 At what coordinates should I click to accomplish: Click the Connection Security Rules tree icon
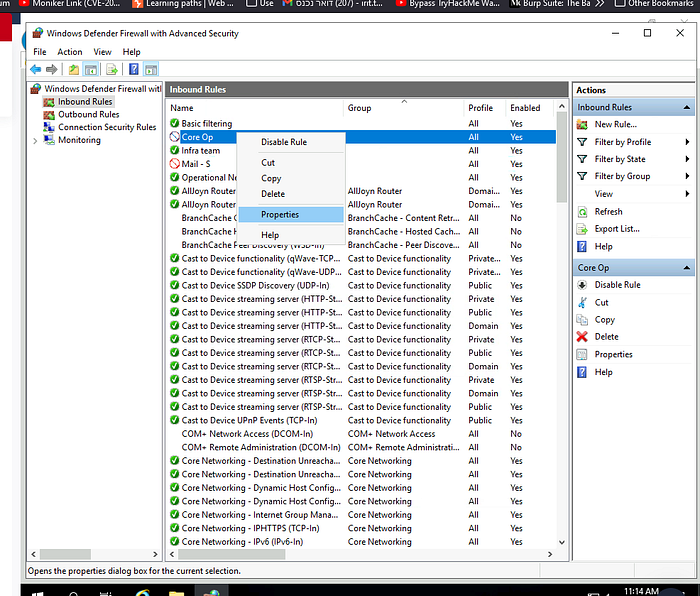[49, 127]
